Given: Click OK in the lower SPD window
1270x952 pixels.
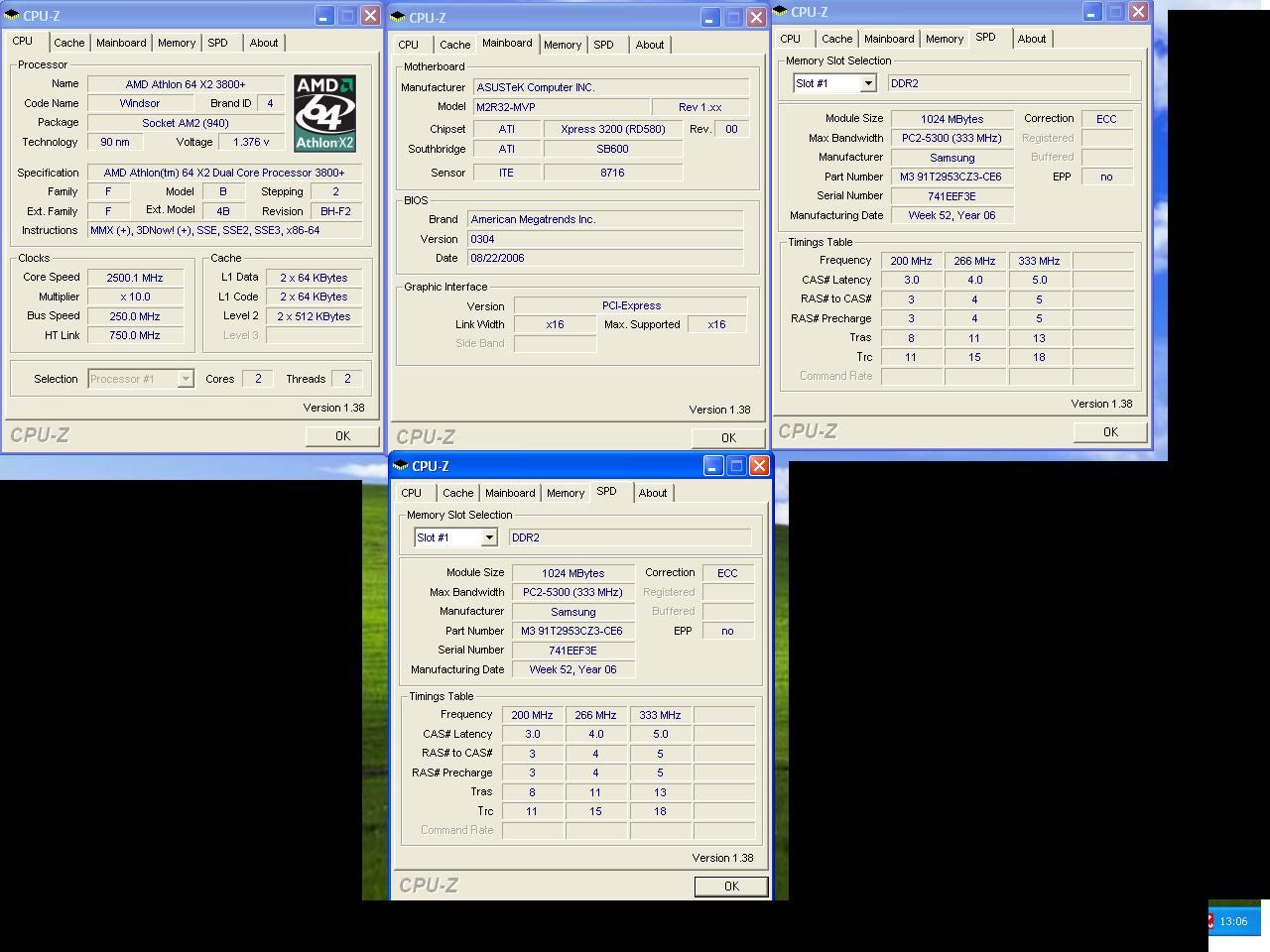Looking at the screenshot, I should pyautogui.click(x=731, y=887).
